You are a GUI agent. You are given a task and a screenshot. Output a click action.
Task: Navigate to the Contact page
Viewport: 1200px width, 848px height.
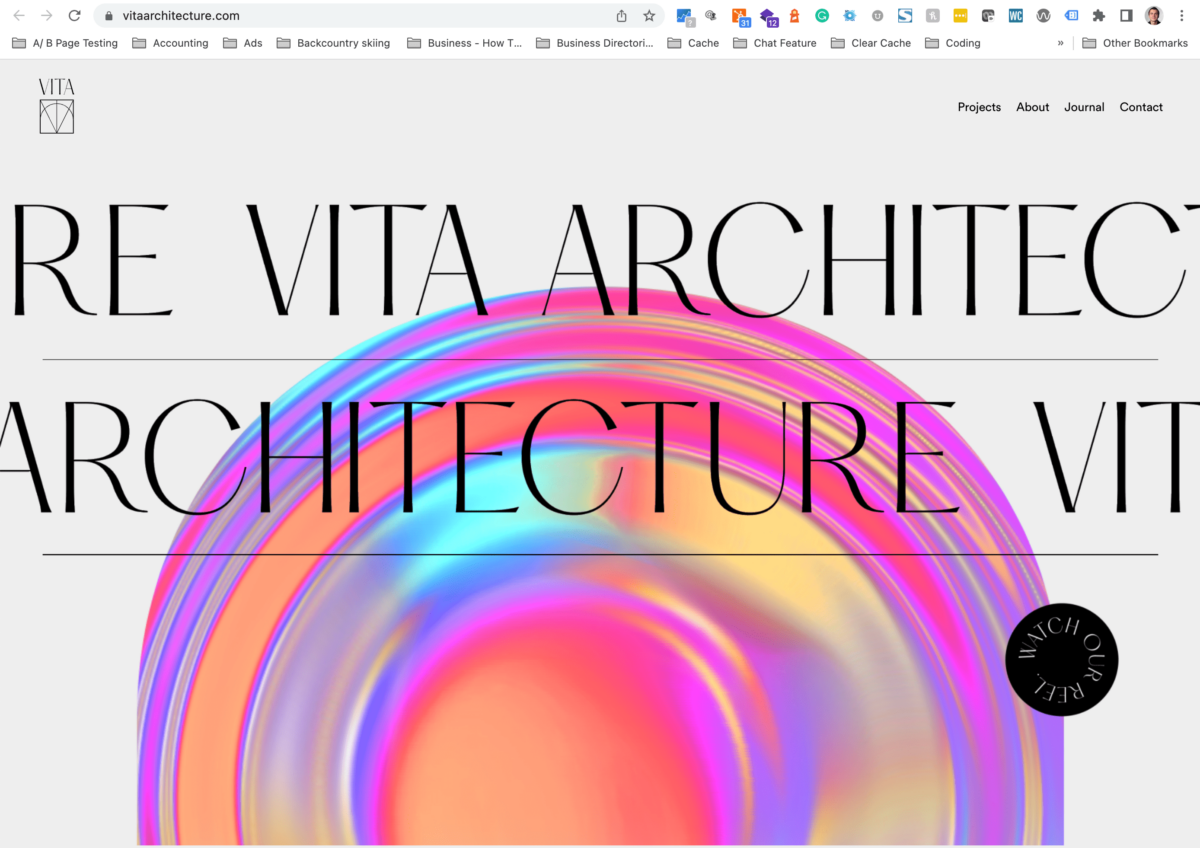pos(1141,107)
